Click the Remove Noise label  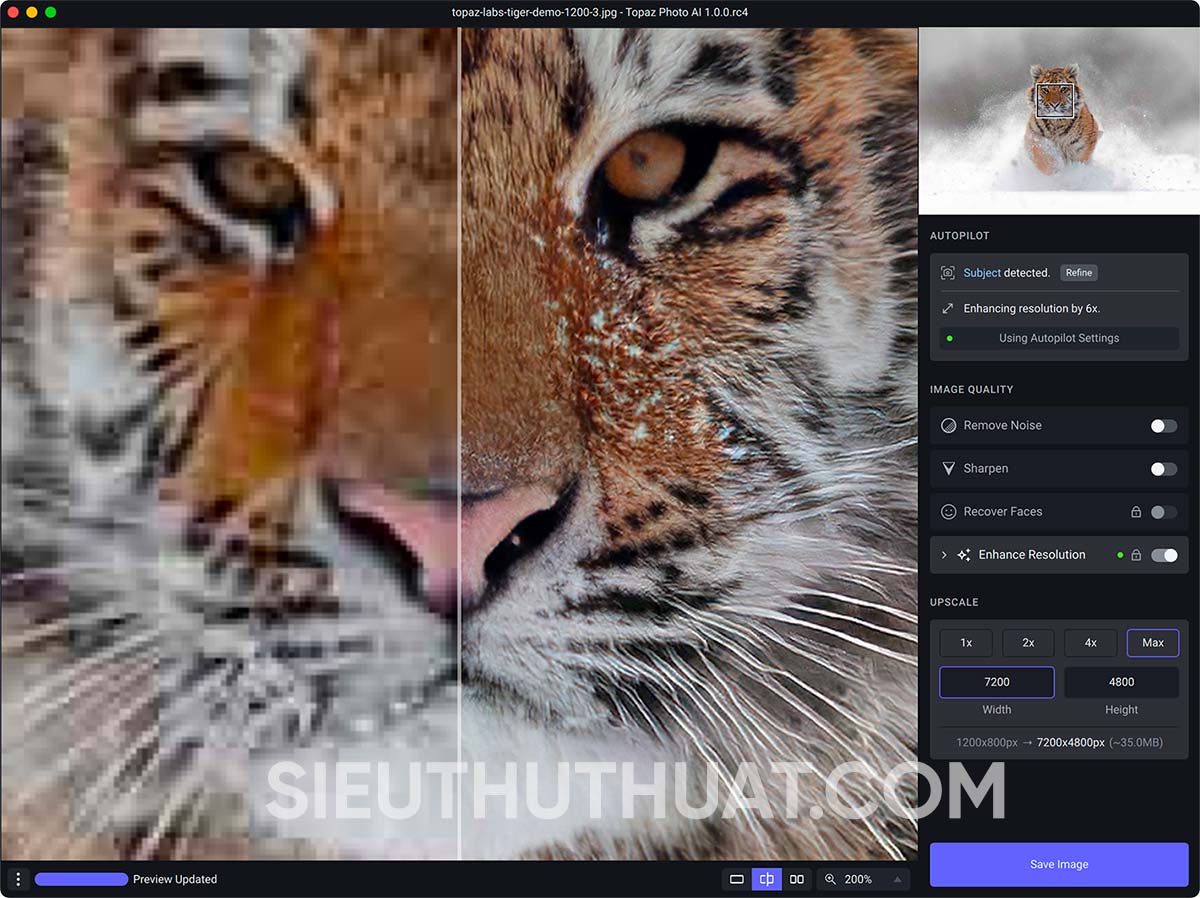[1002, 425]
